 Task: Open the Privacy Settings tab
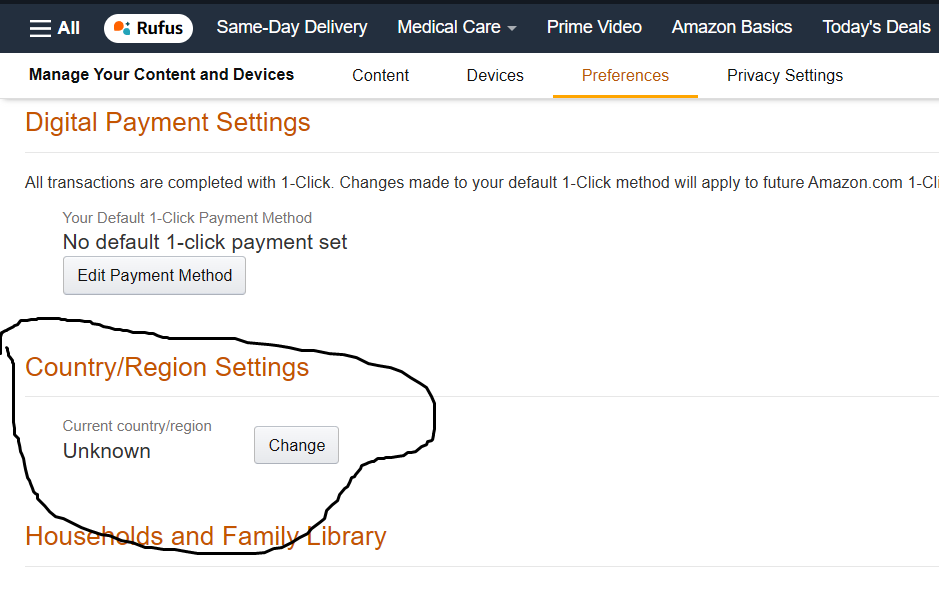click(x=785, y=76)
